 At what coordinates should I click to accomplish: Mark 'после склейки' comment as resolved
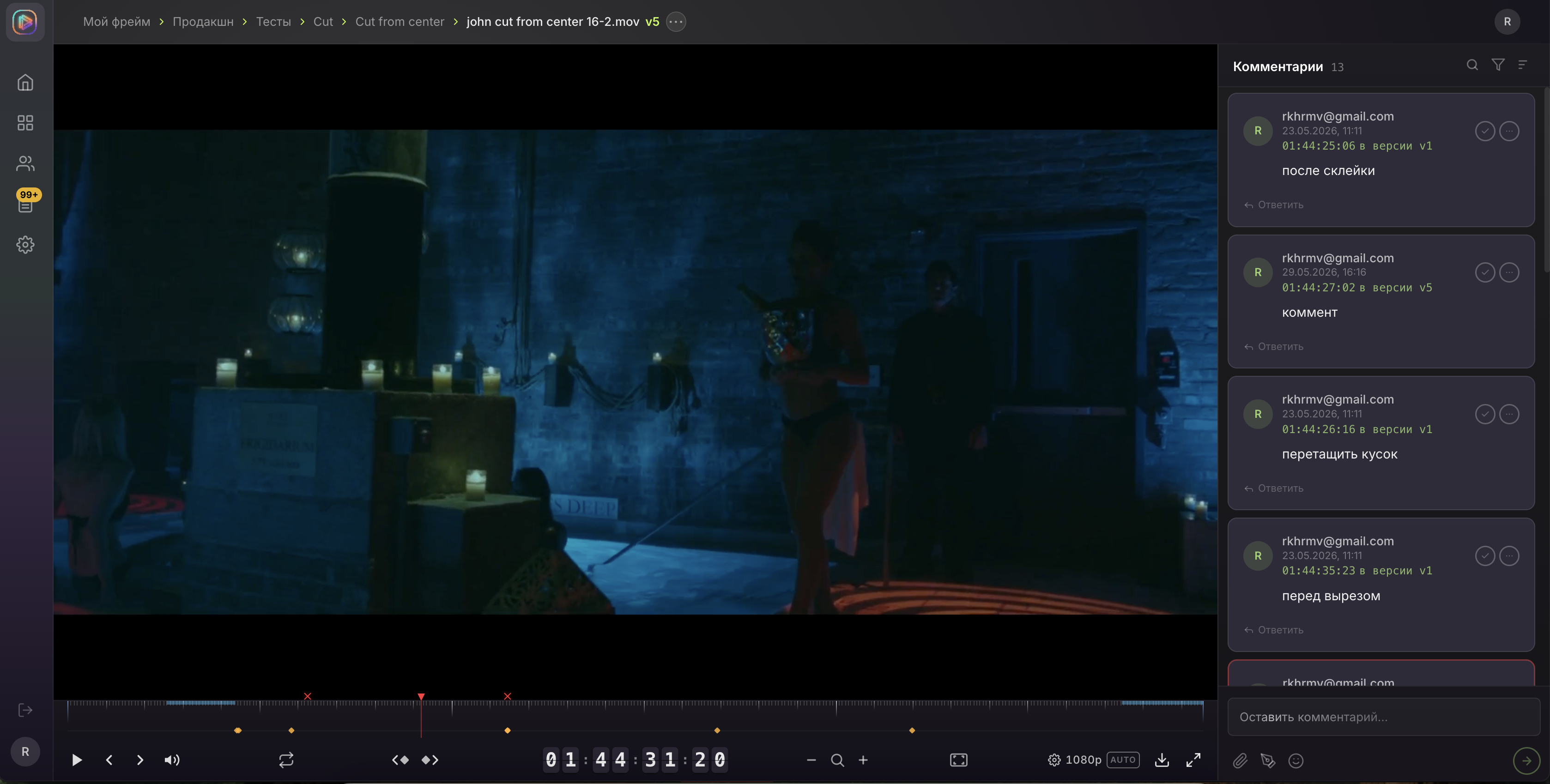point(1485,131)
